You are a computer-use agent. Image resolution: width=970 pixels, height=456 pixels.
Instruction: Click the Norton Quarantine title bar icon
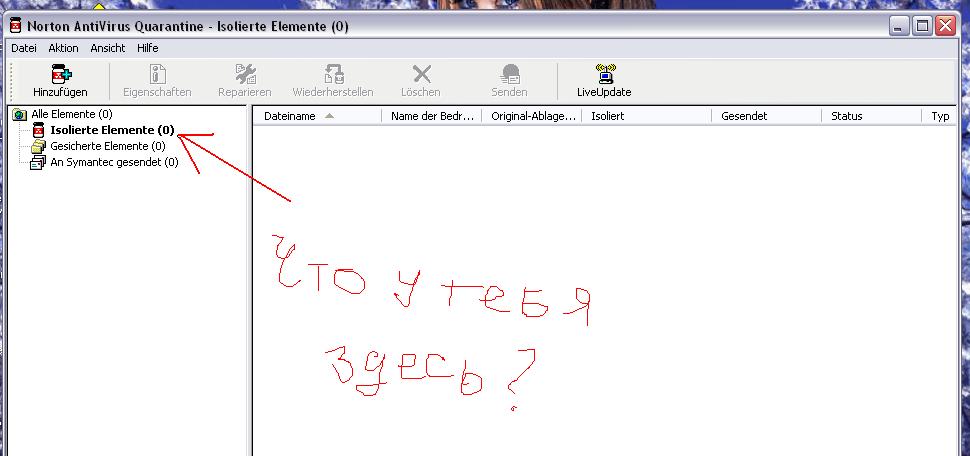pyautogui.click(x=15, y=27)
